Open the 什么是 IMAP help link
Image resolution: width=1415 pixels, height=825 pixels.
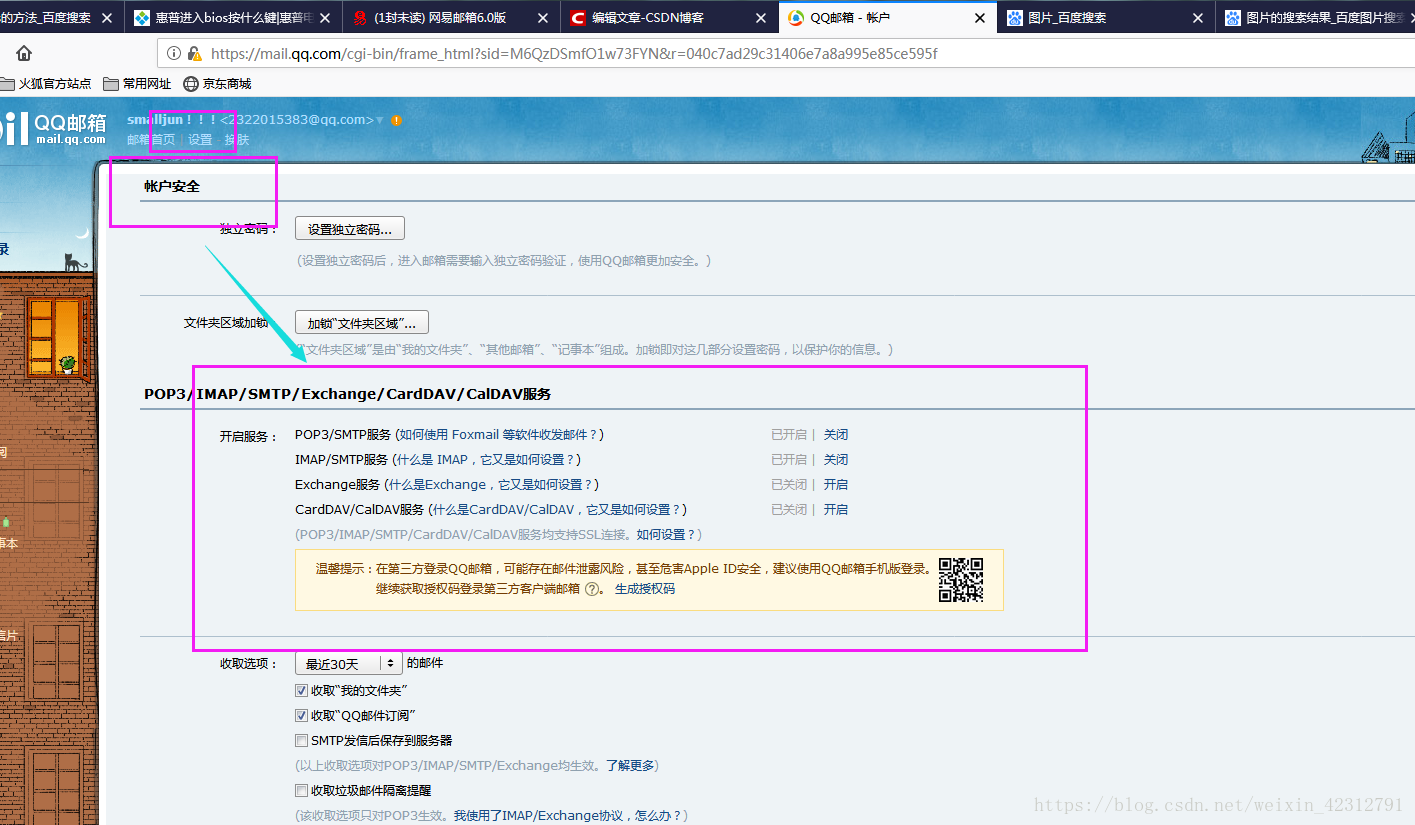coord(486,460)
